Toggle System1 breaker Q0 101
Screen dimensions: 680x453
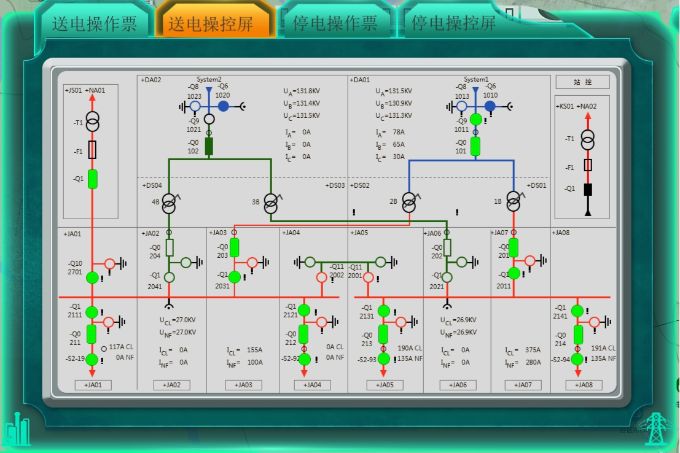(x=476, y=147)
